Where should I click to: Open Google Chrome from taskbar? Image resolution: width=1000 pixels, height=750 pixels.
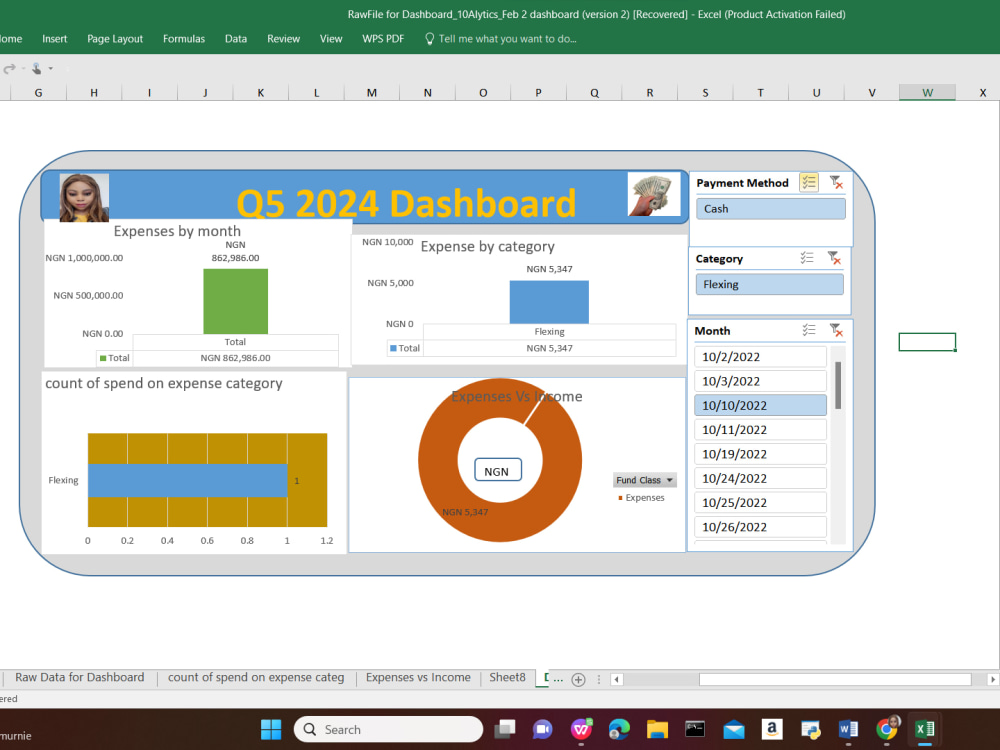886,729
